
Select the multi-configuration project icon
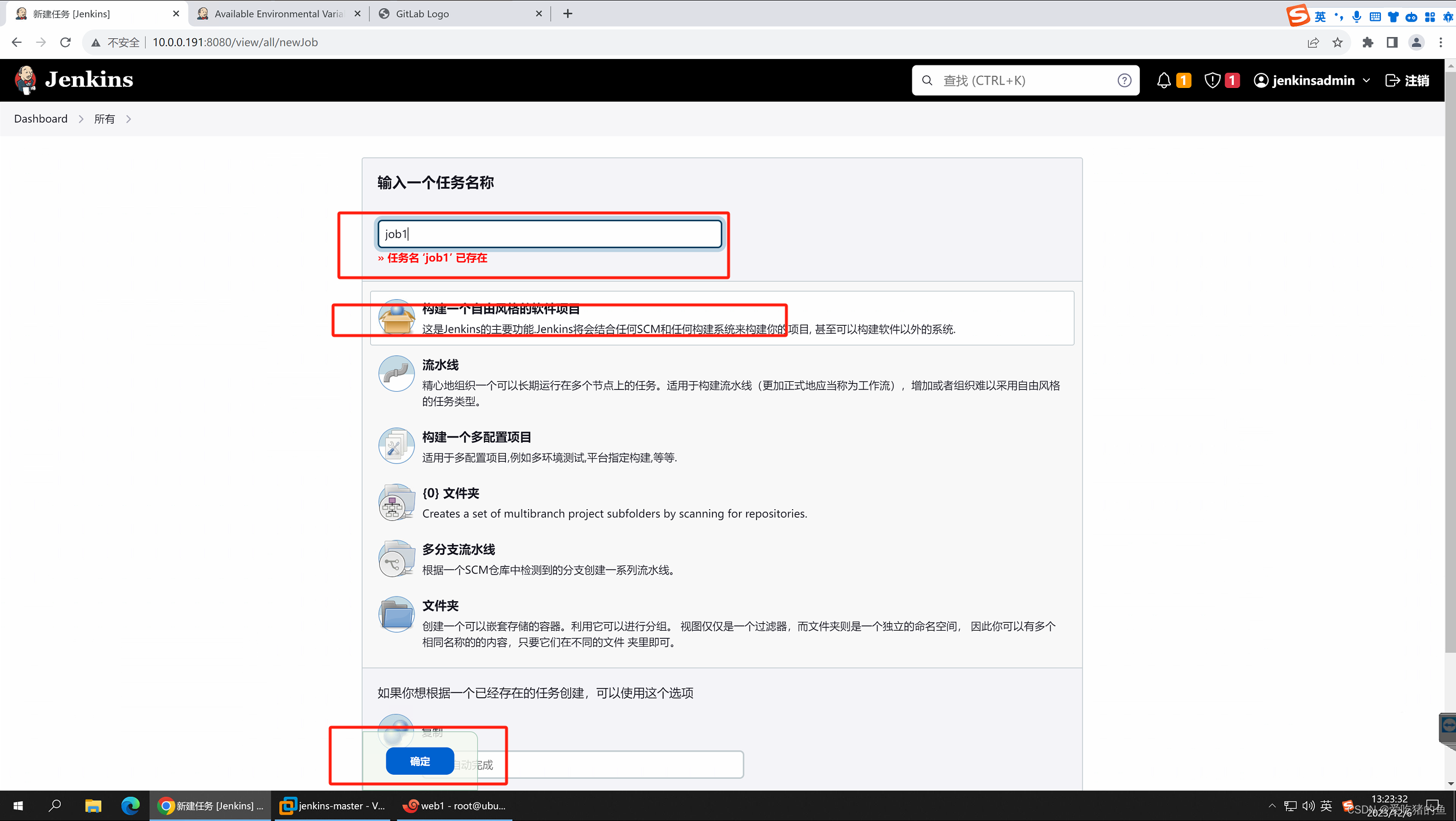click(x=396, y=446)
